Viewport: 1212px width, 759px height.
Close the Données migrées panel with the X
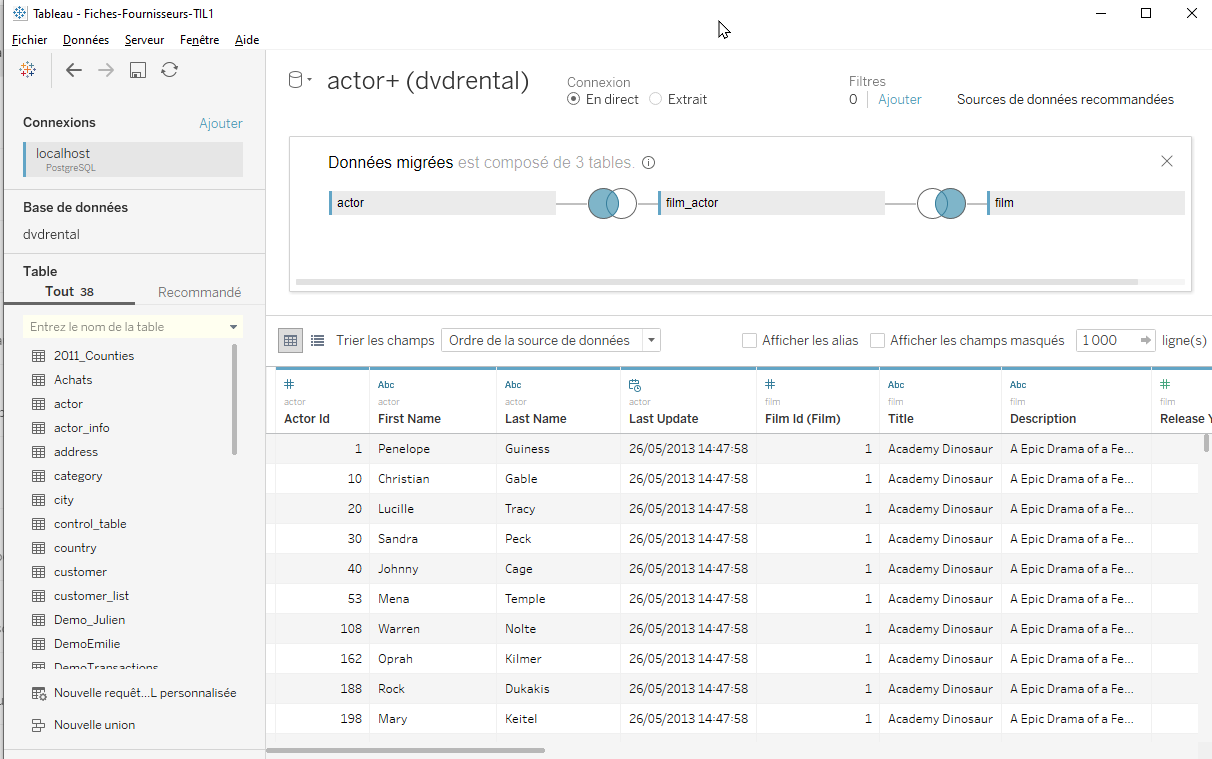1167,161
